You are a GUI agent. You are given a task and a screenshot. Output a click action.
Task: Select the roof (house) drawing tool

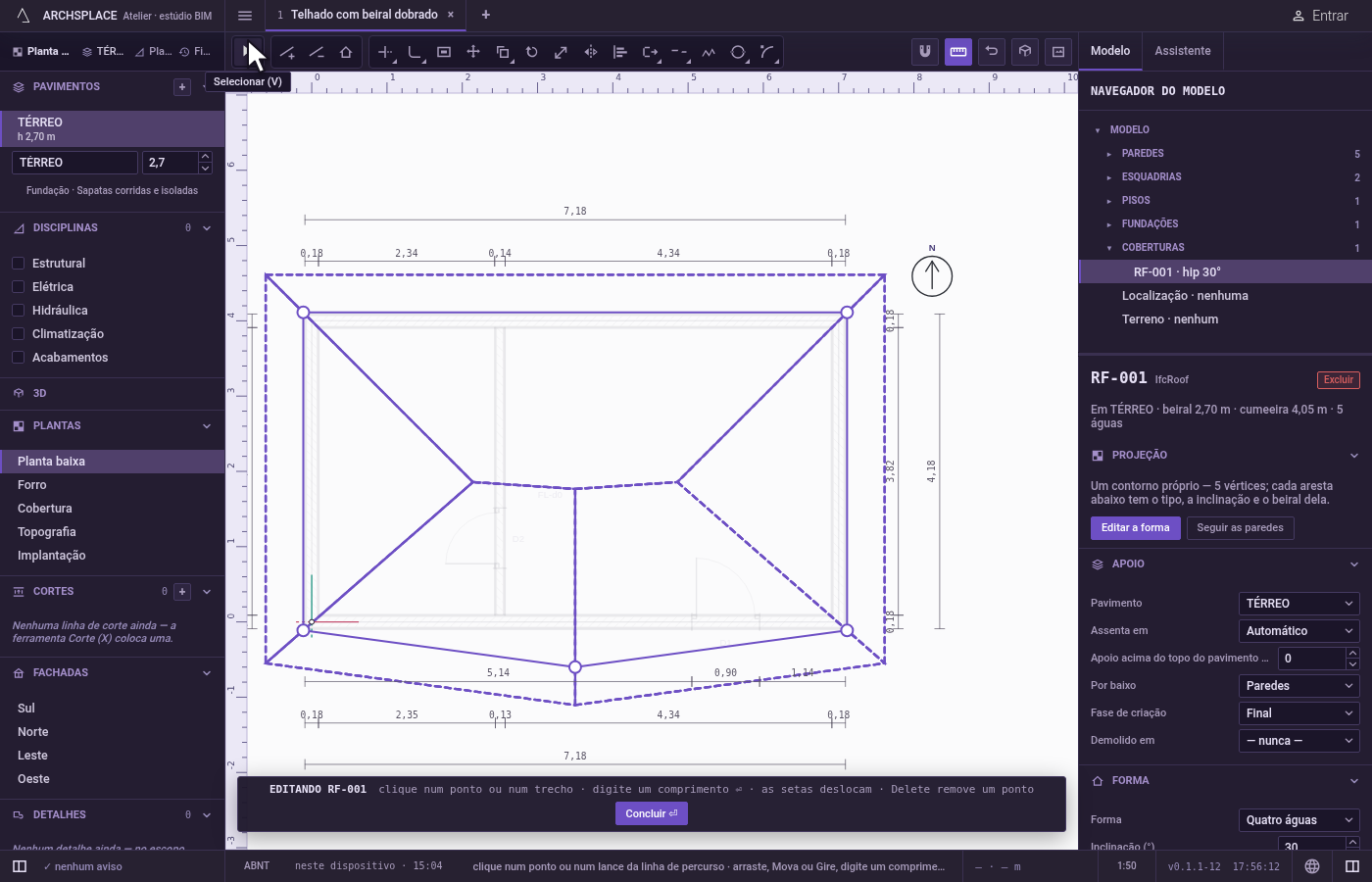click(x=346, y=52)
